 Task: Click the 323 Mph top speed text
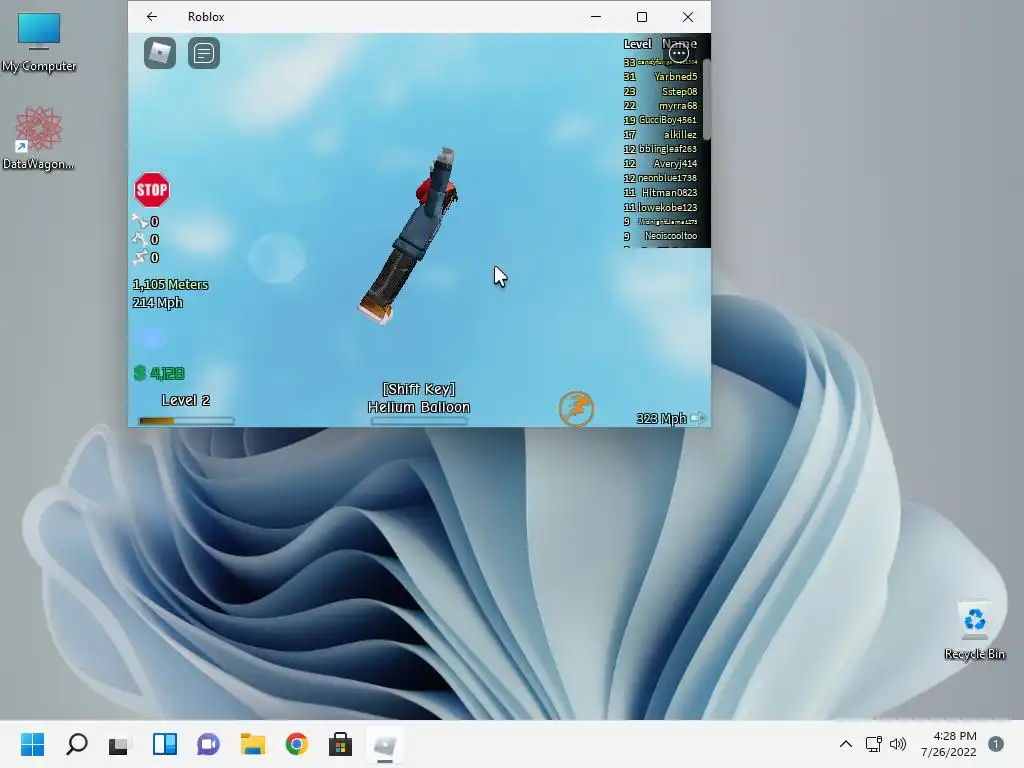[x=662, y=418]
